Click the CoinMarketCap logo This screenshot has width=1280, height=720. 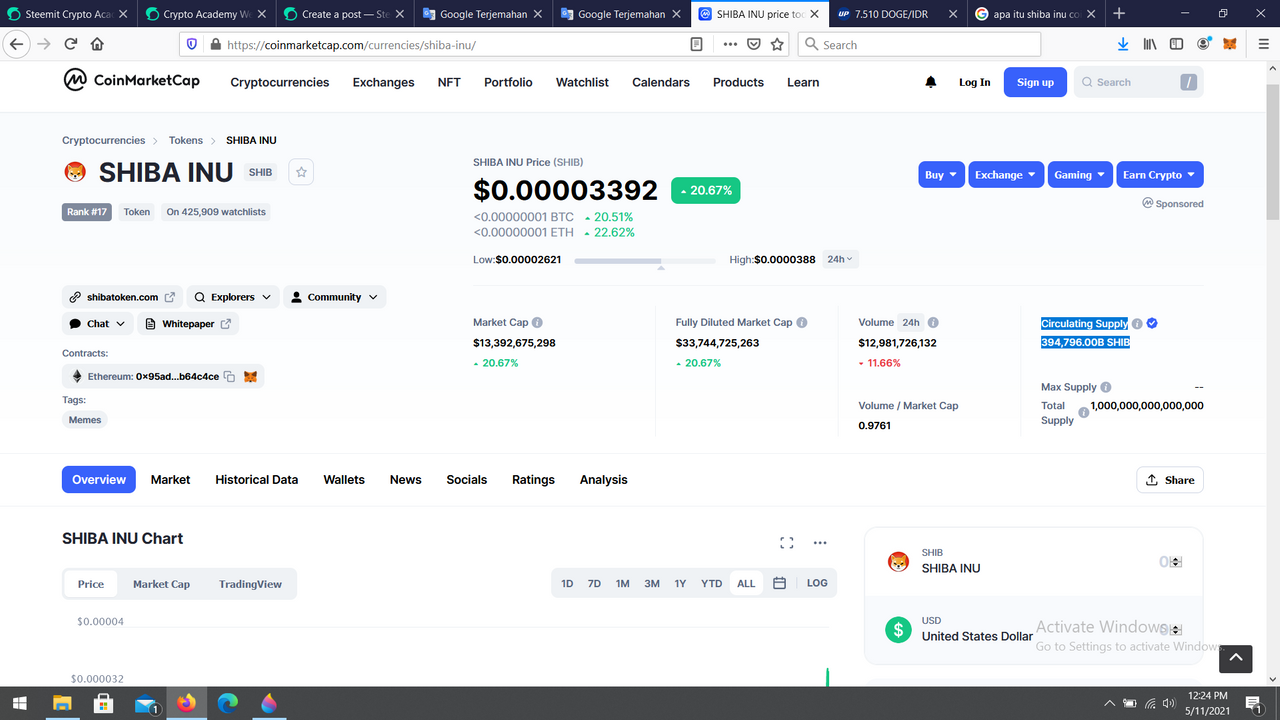point(131,81)
